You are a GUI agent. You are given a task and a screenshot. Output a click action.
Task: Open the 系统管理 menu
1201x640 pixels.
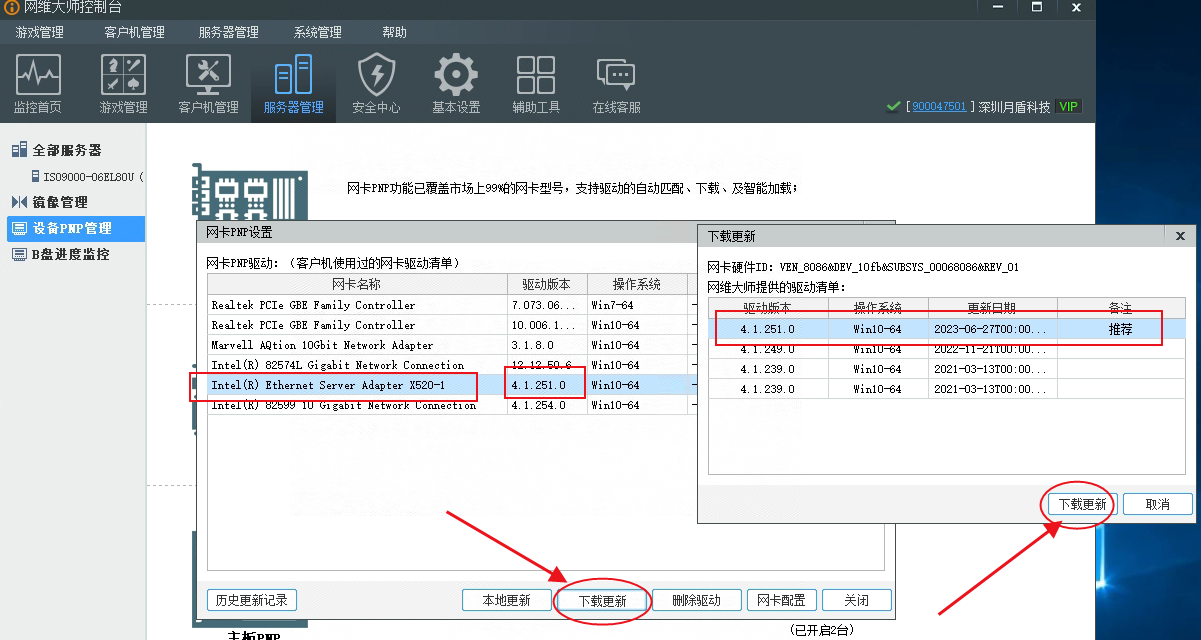coord(318,32)
